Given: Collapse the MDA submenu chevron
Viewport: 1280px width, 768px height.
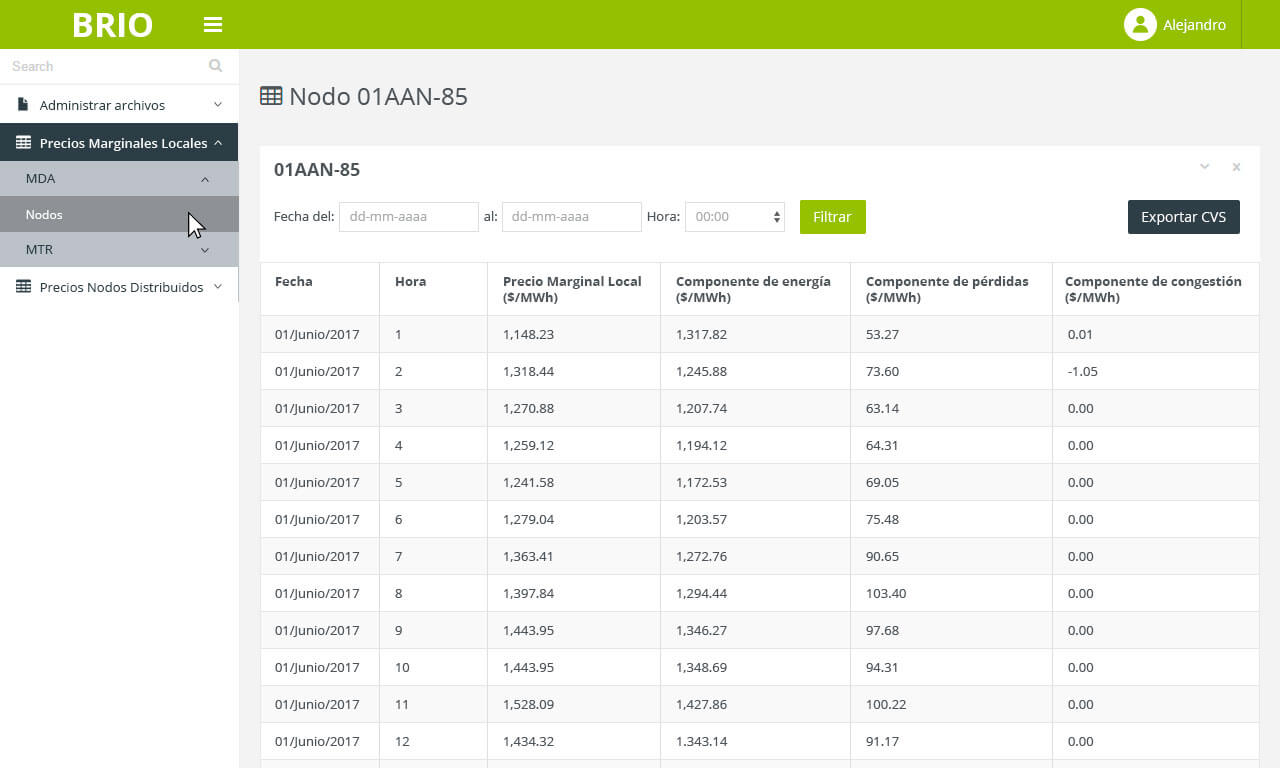Looking at the screenshot, I should pyautogui.click(x=205, y=179).
